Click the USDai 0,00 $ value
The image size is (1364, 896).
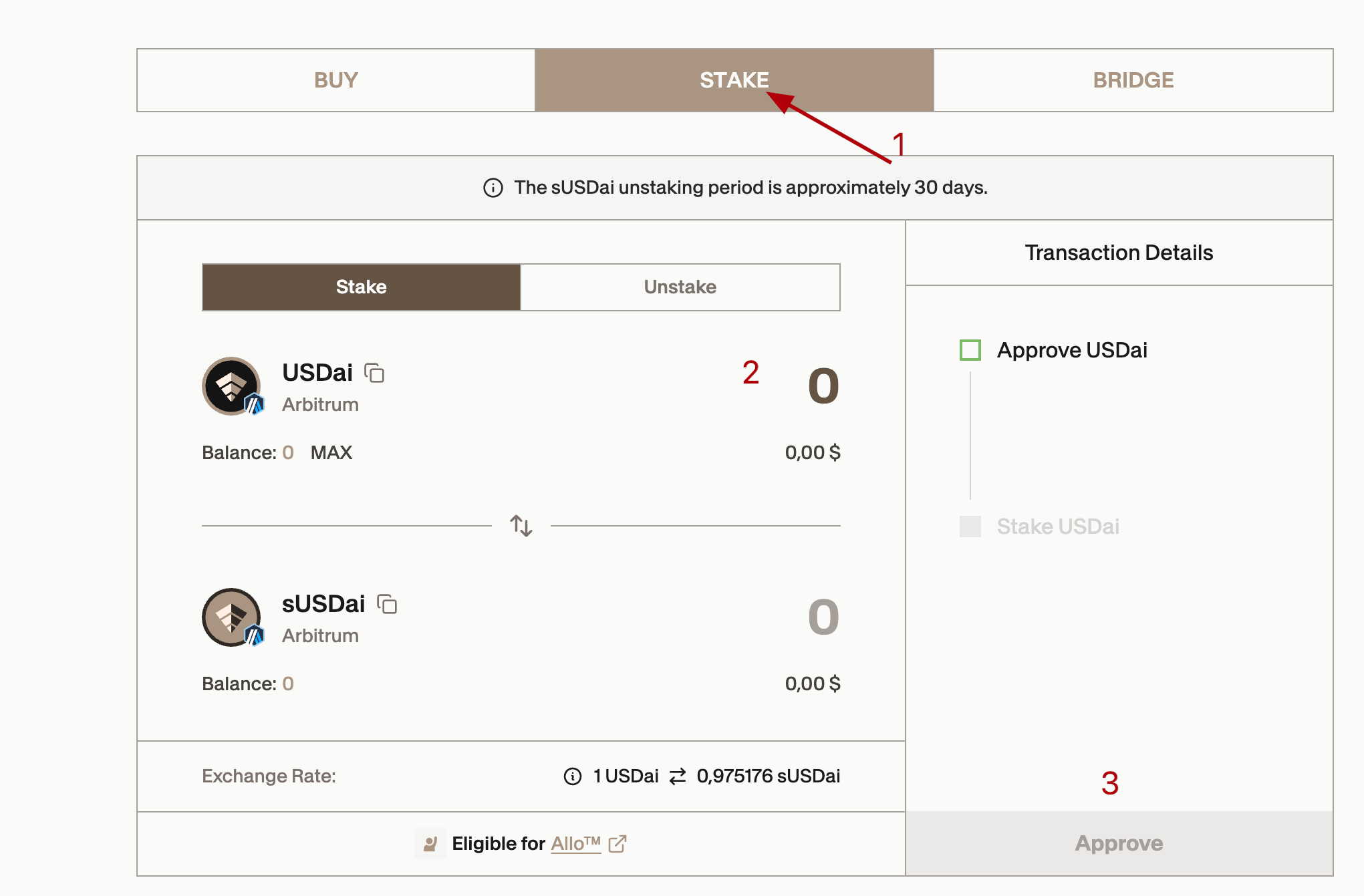[x=813, y=453]
